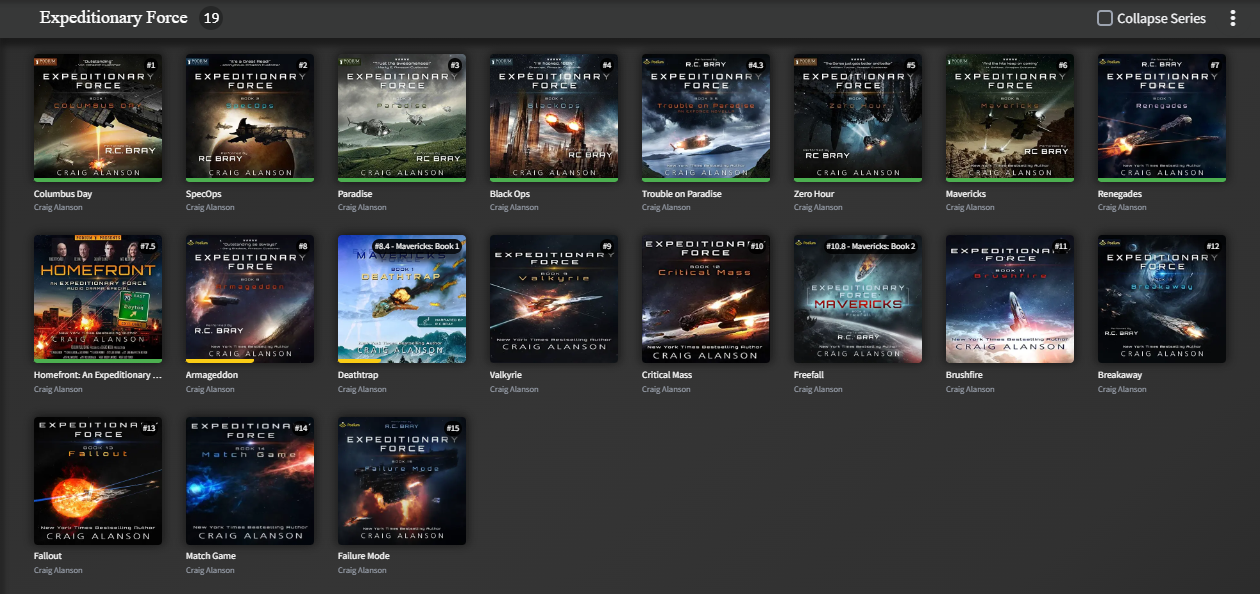Toggle the Collapse Series checkbox
This screenshot has height=594, width=1260.
(x=1105, y=18)
